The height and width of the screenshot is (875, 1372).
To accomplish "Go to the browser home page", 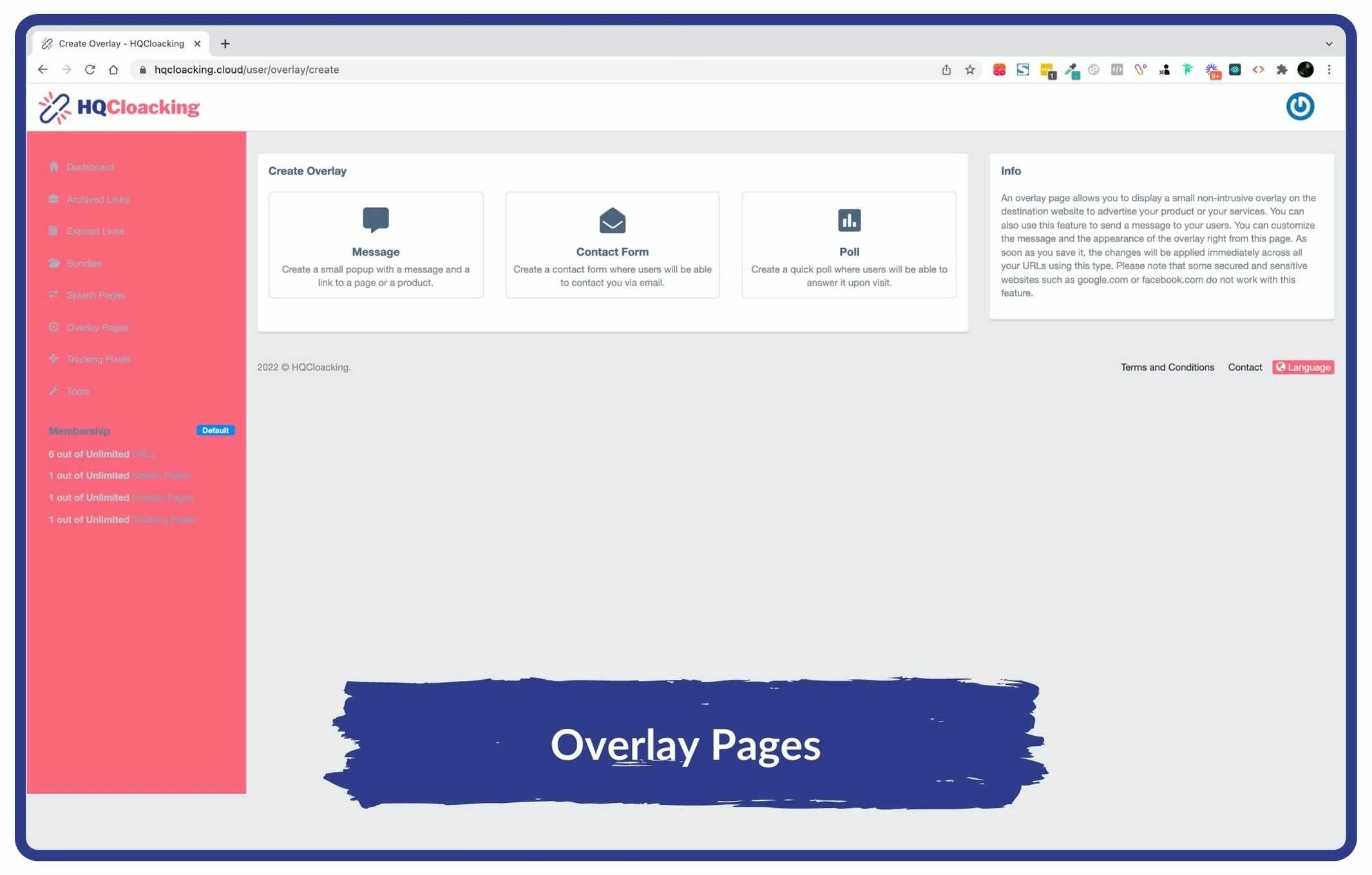I will [113, 70].
